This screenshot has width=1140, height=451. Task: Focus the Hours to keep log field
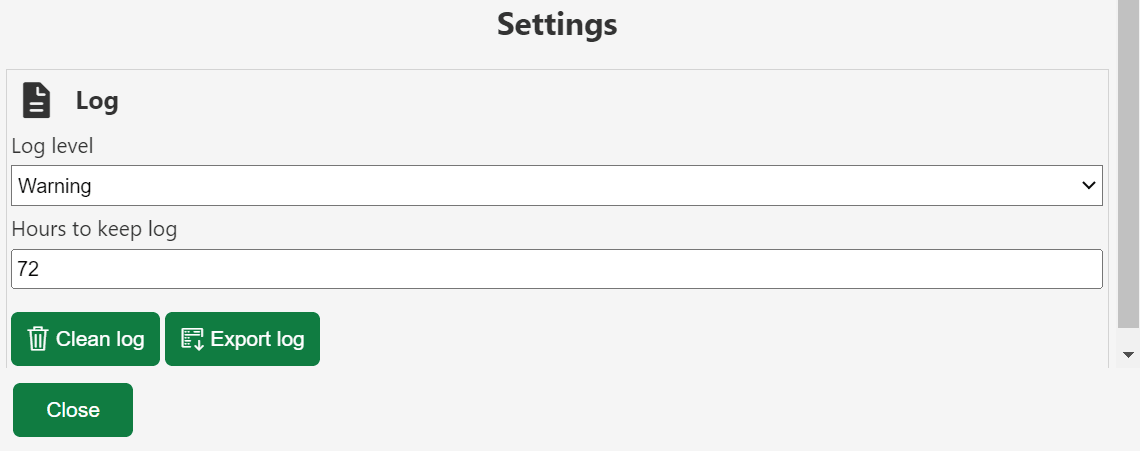(556, 269)
